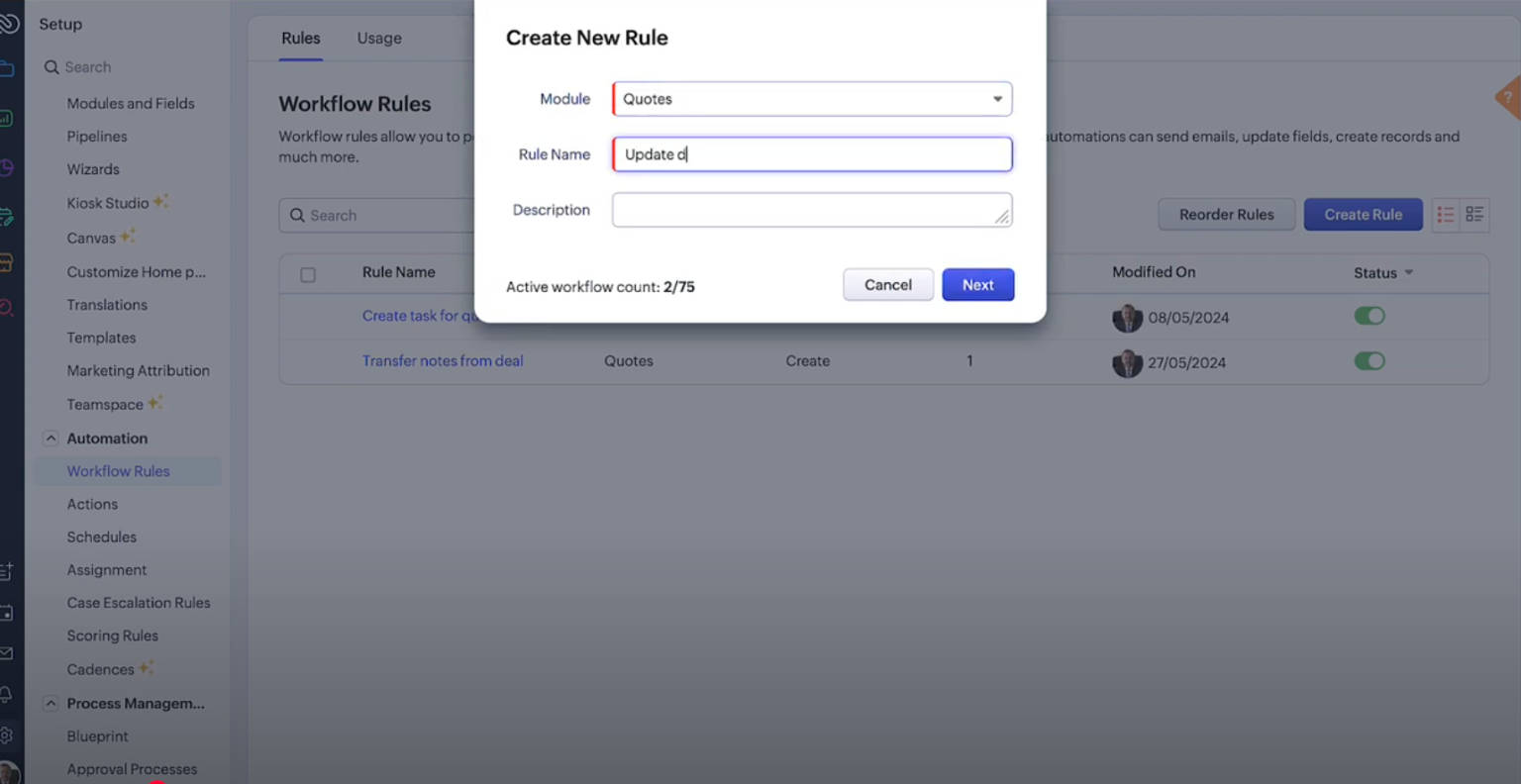
Task: Click the orange help icon on the right edge
Action: pyautogui.click(x=1509, y=97)
